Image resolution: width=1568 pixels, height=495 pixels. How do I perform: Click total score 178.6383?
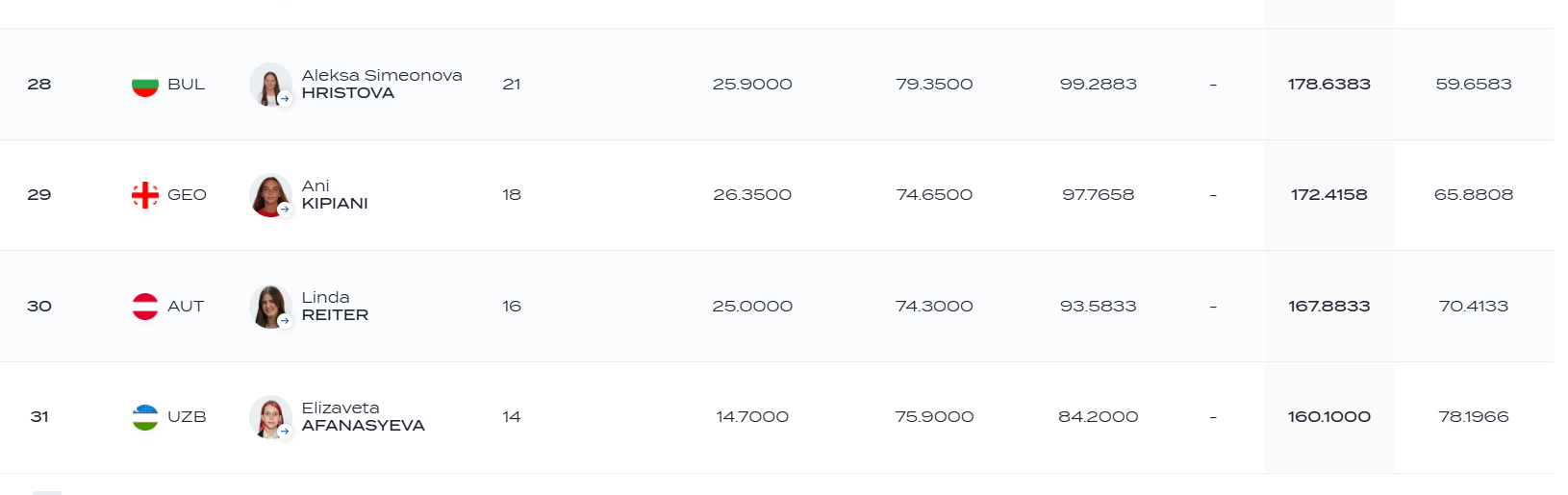coord(1329,85)
